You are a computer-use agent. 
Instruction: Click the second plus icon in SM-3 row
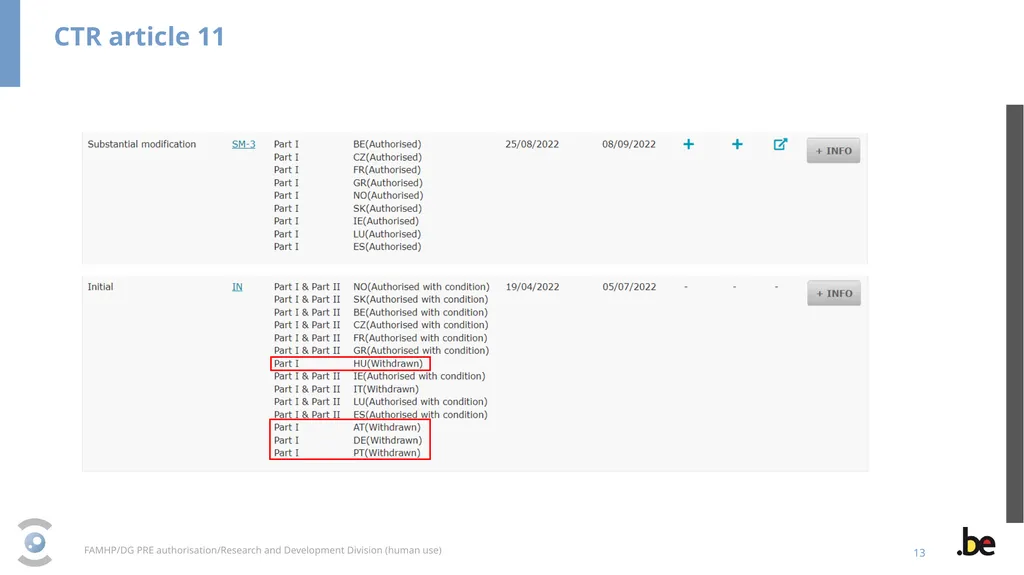(737, 144)
